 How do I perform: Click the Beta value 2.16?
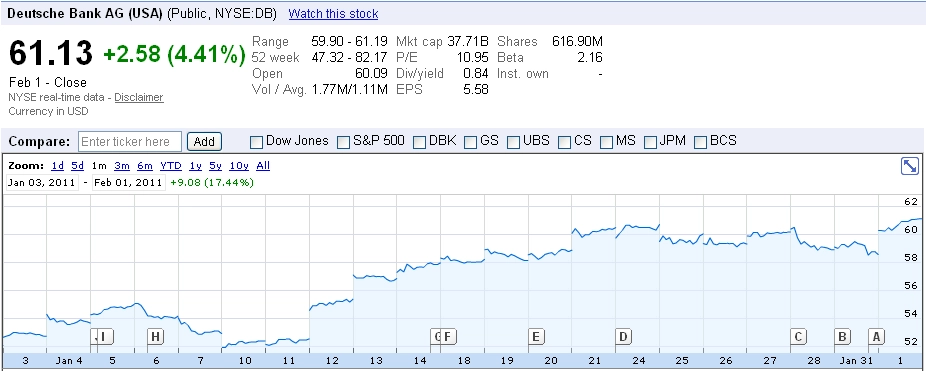pyautogui.click(x=591, y=58)
